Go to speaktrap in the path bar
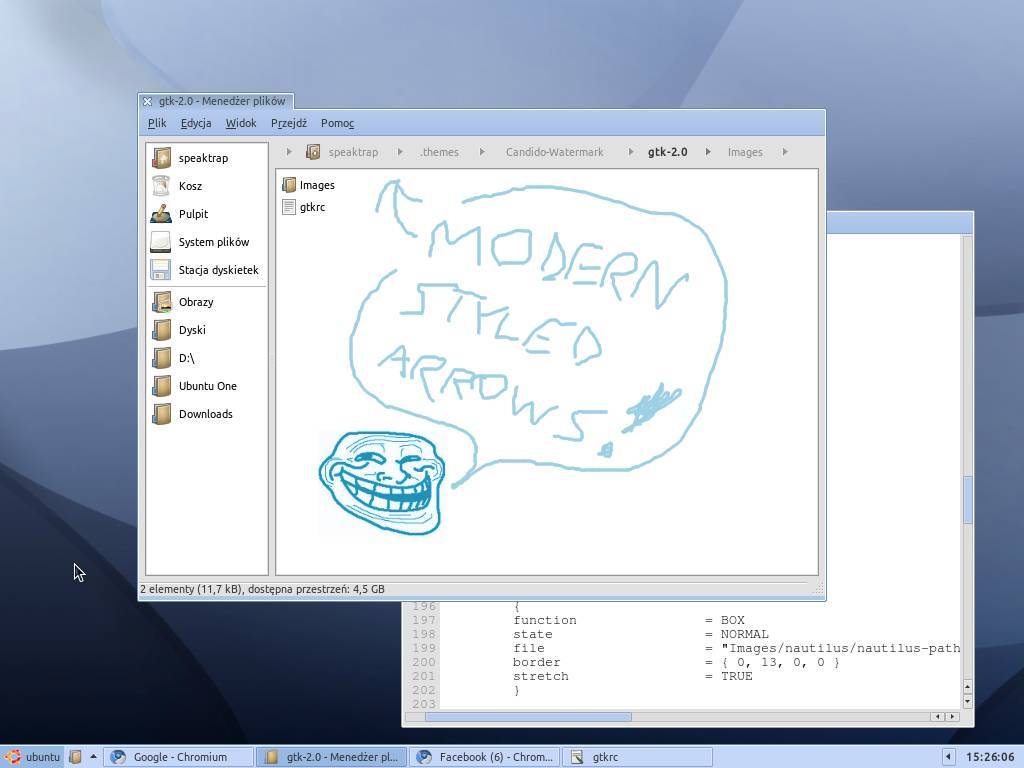This screenshot has width=1024, height=768. tap(353, 152)
